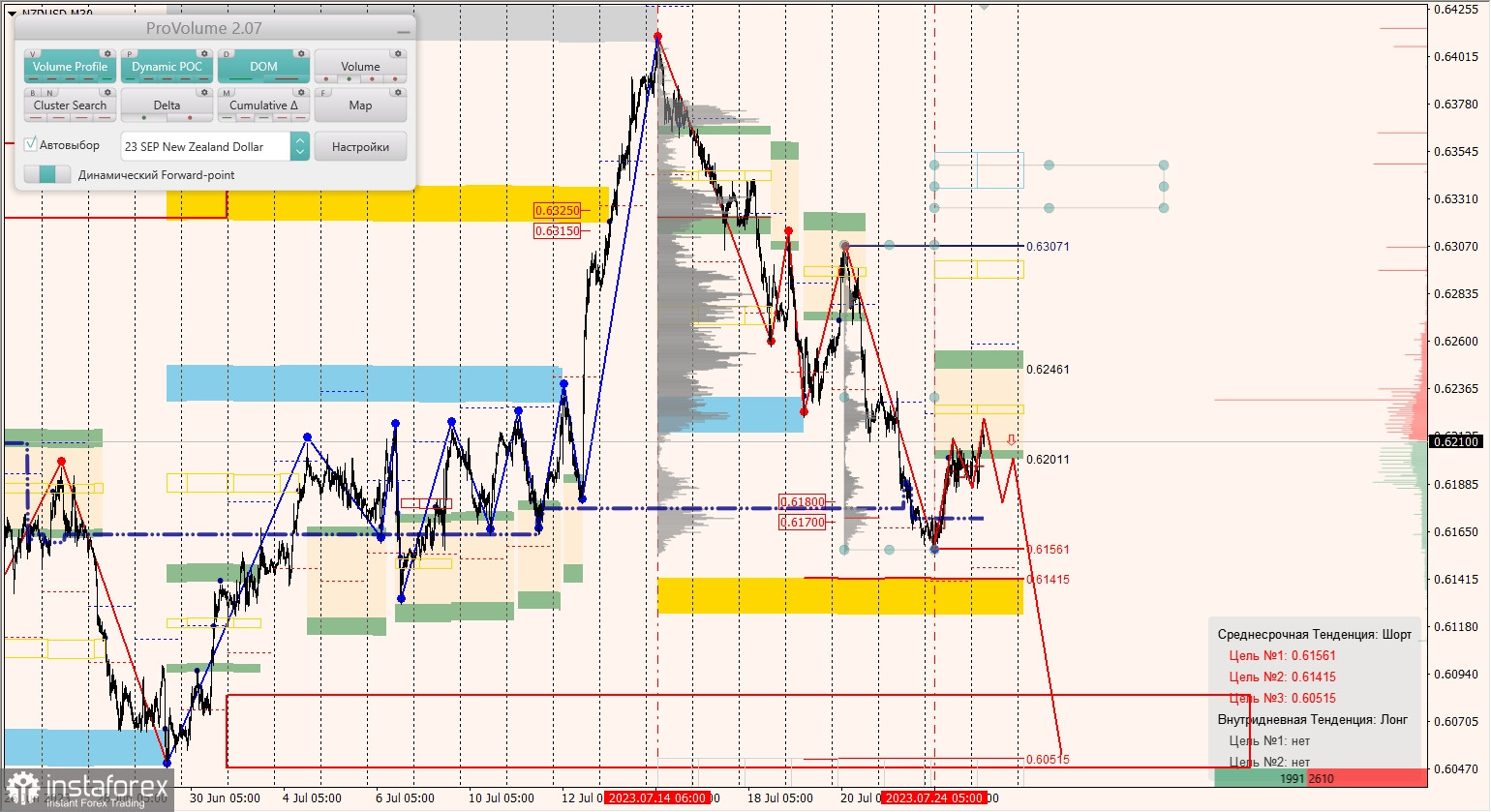Click Цель №3: 0.60515 in trend panel
The height and width of the screenshot is (812, 1491).
point(1283,698)
